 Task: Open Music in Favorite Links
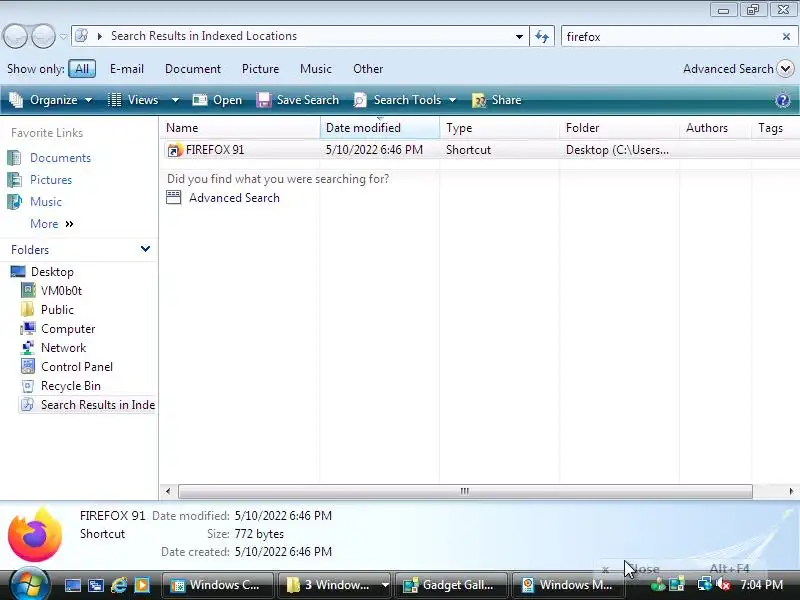pyautogui.click(x=46, y=202)
